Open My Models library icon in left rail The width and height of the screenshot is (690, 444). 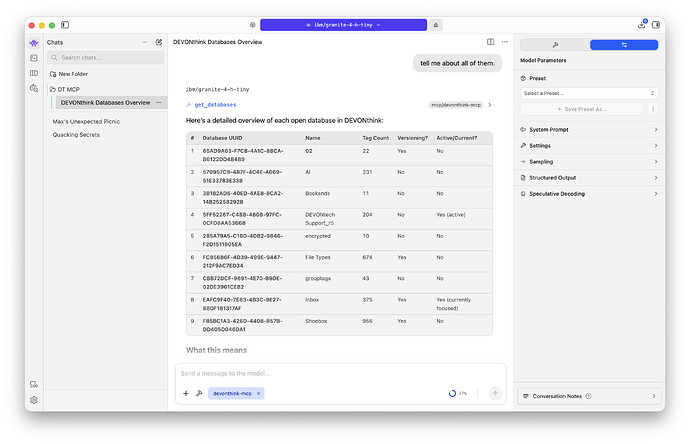coord(34,73)
